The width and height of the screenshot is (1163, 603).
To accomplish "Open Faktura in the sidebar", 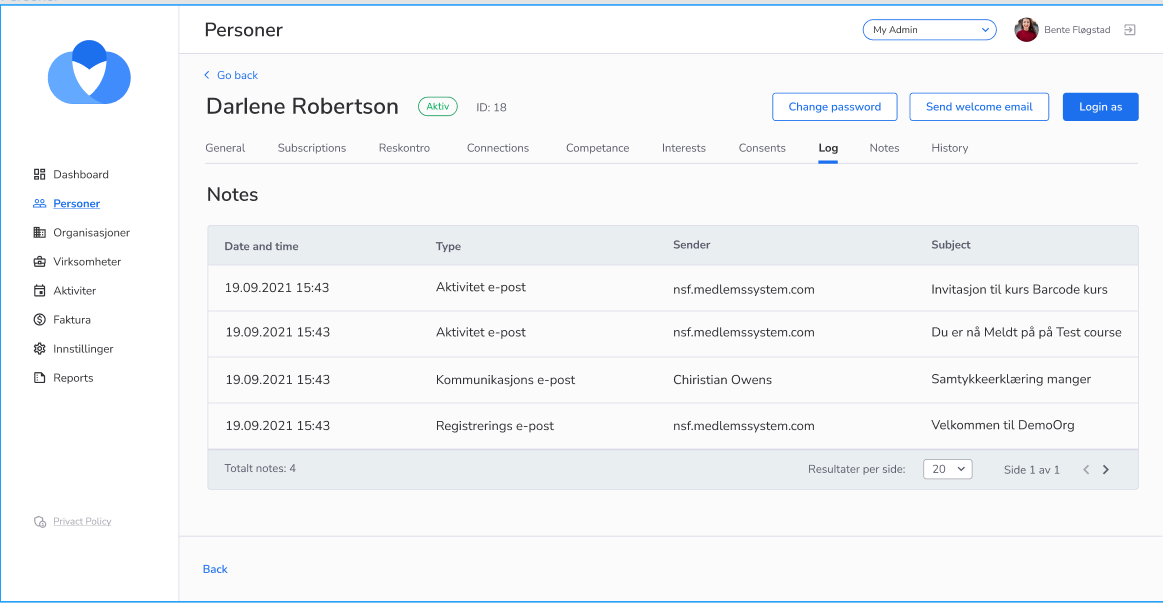I will 72,320.
